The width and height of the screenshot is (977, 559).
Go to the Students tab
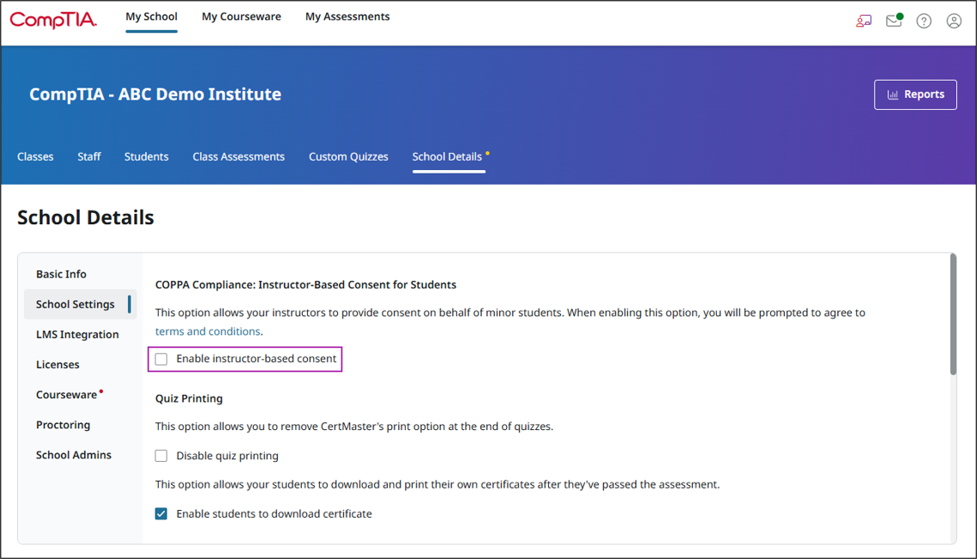[146, 156]
